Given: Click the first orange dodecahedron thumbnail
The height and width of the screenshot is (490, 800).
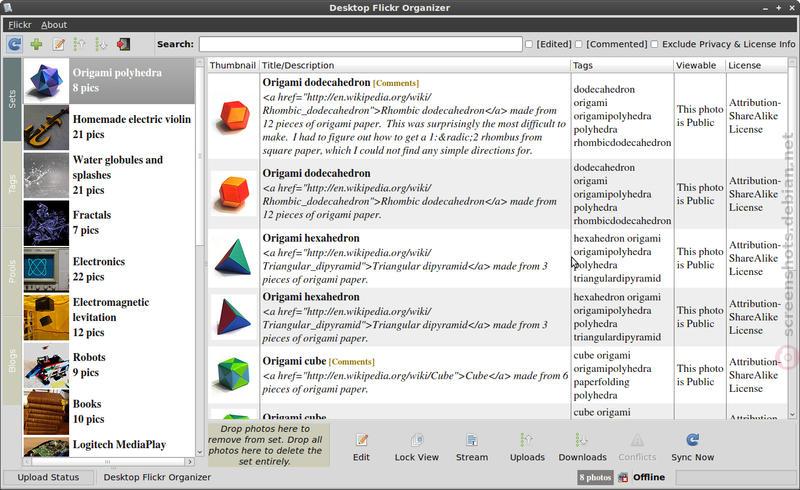Looking at the screenshot, I should coord(234,116).
